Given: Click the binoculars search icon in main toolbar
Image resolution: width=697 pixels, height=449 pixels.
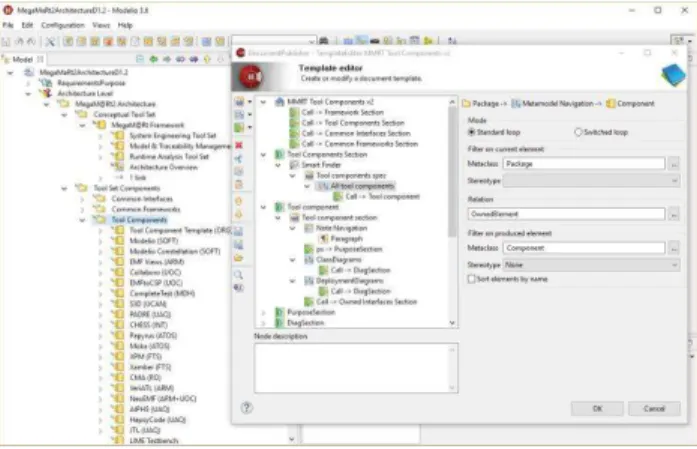Looking at the screenshot, I should [324, 41].
